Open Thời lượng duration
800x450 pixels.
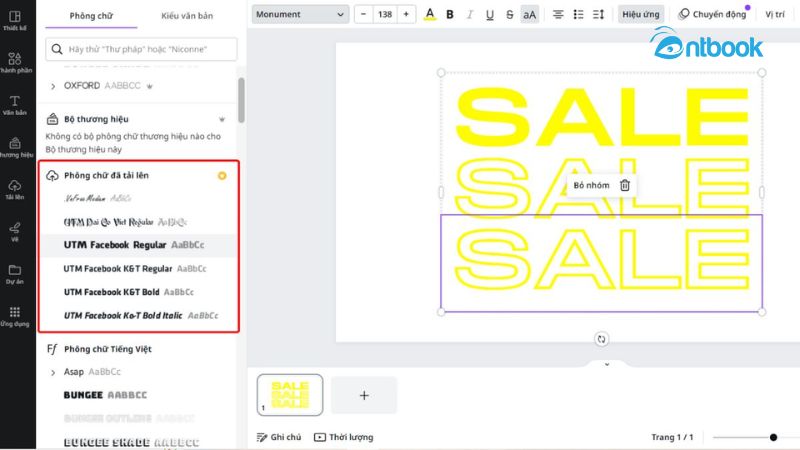pos(343,437)
